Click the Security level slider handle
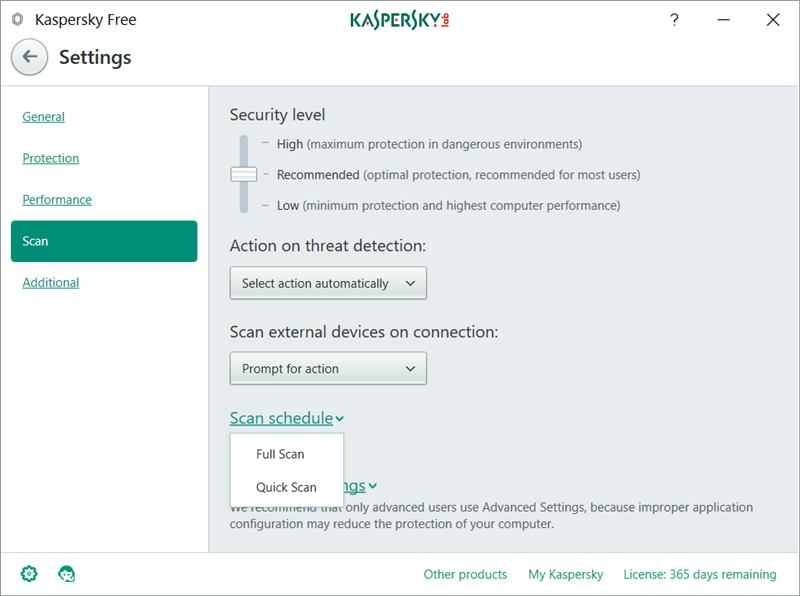Image resolution: width=800 pixels, height=596 pixels. [x=243, y=174]
